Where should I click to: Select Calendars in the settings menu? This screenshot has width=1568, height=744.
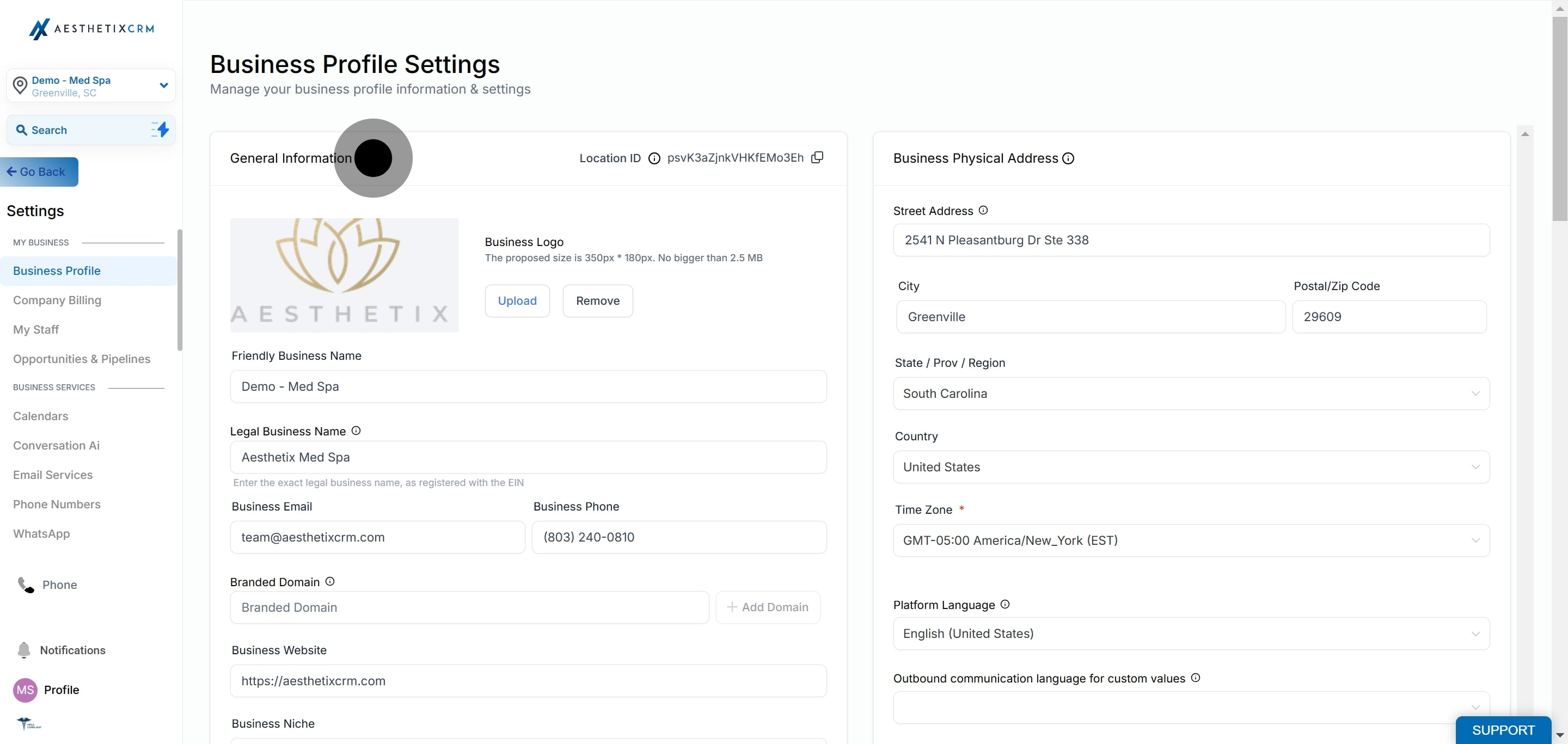[x=41, y=416]
